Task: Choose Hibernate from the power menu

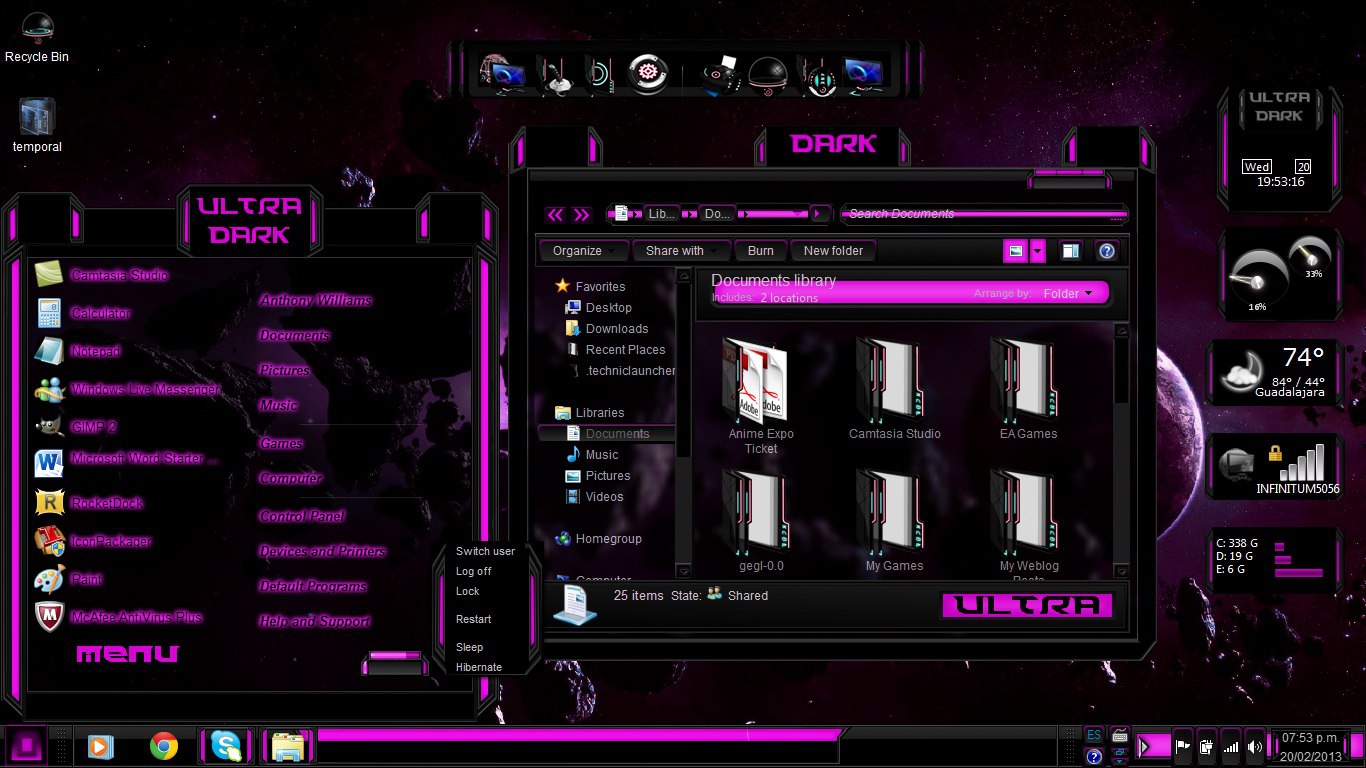Action: pyautogui.click(x=479, y=667)
